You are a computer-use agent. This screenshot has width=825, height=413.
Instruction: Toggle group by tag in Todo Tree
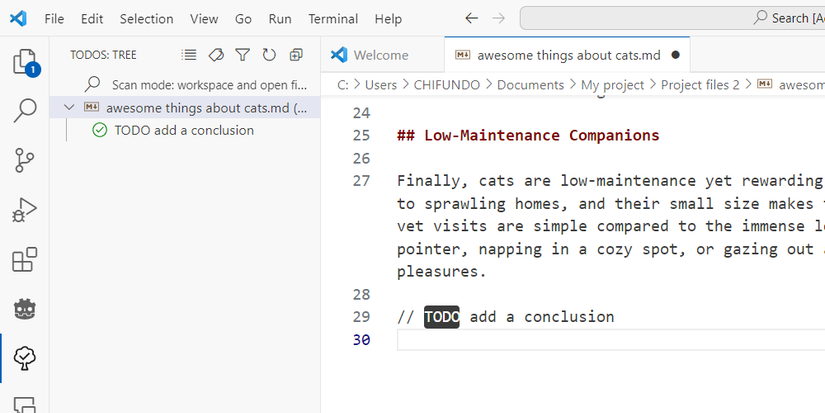(216, 55)
